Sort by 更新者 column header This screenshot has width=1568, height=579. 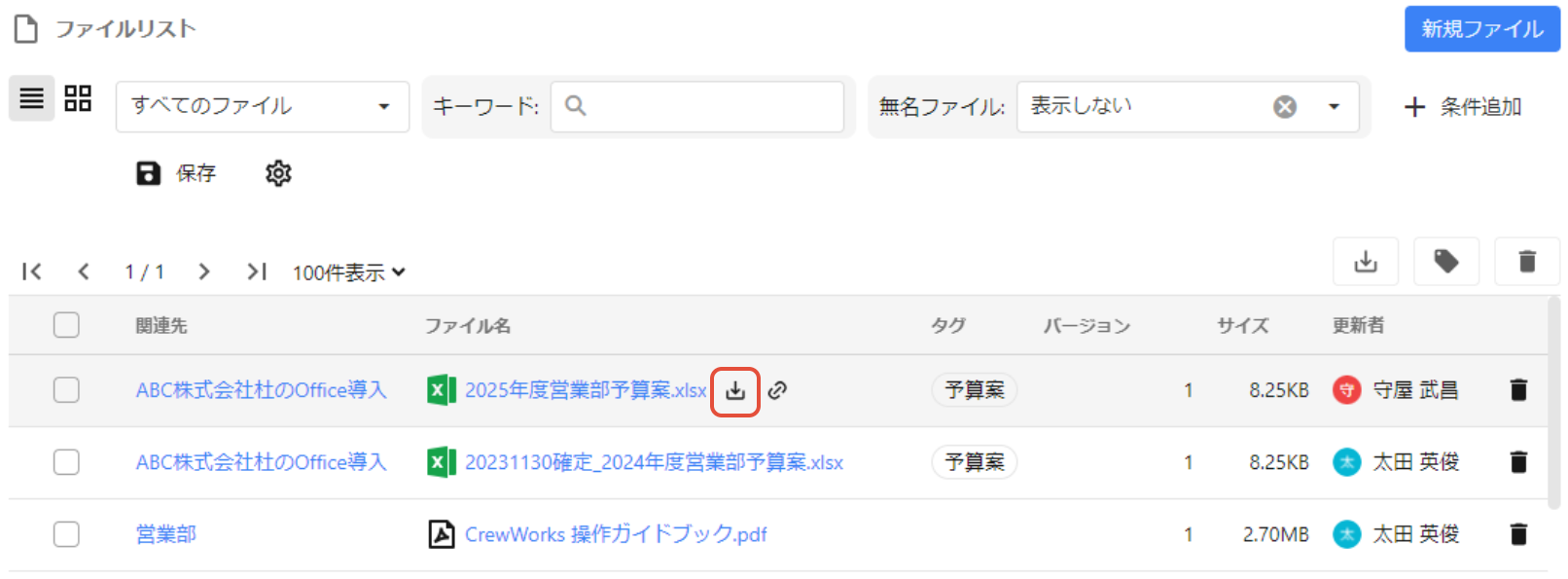tap(1358, 326)
